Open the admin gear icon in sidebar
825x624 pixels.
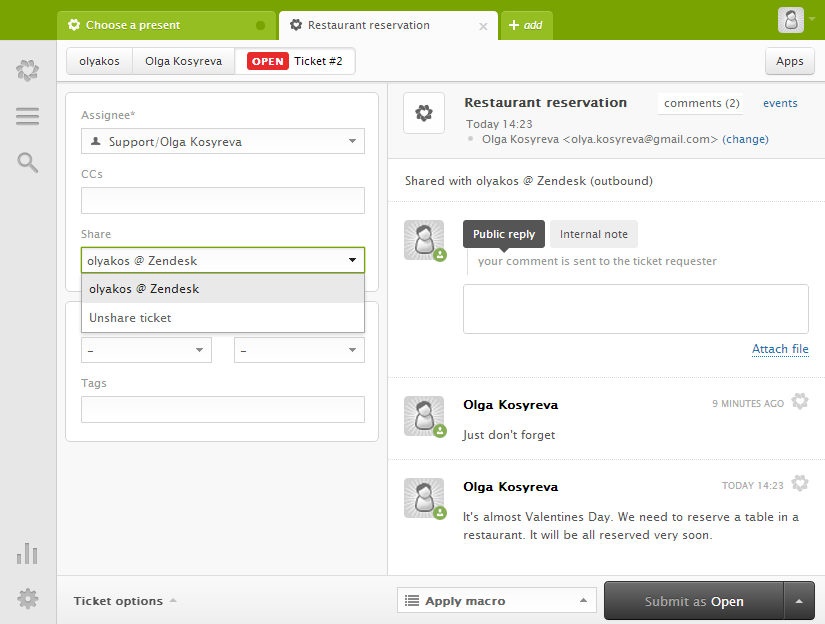pos(27,599)
